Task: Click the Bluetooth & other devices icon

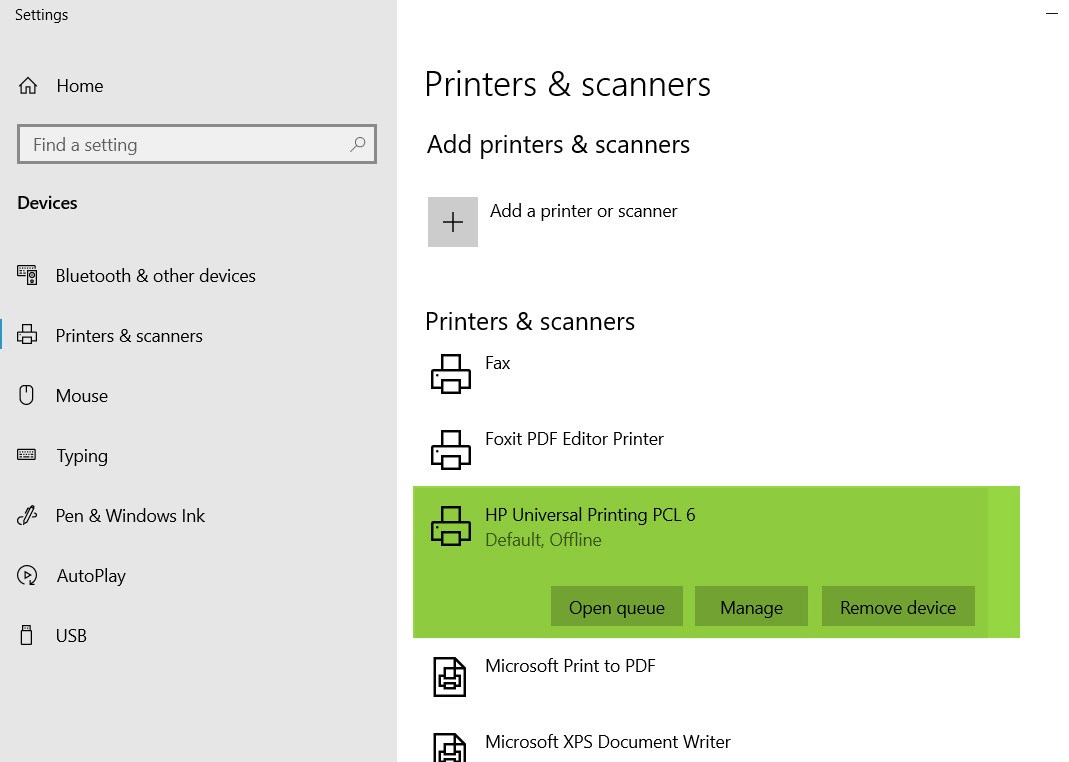Action: tap(27, 275)
